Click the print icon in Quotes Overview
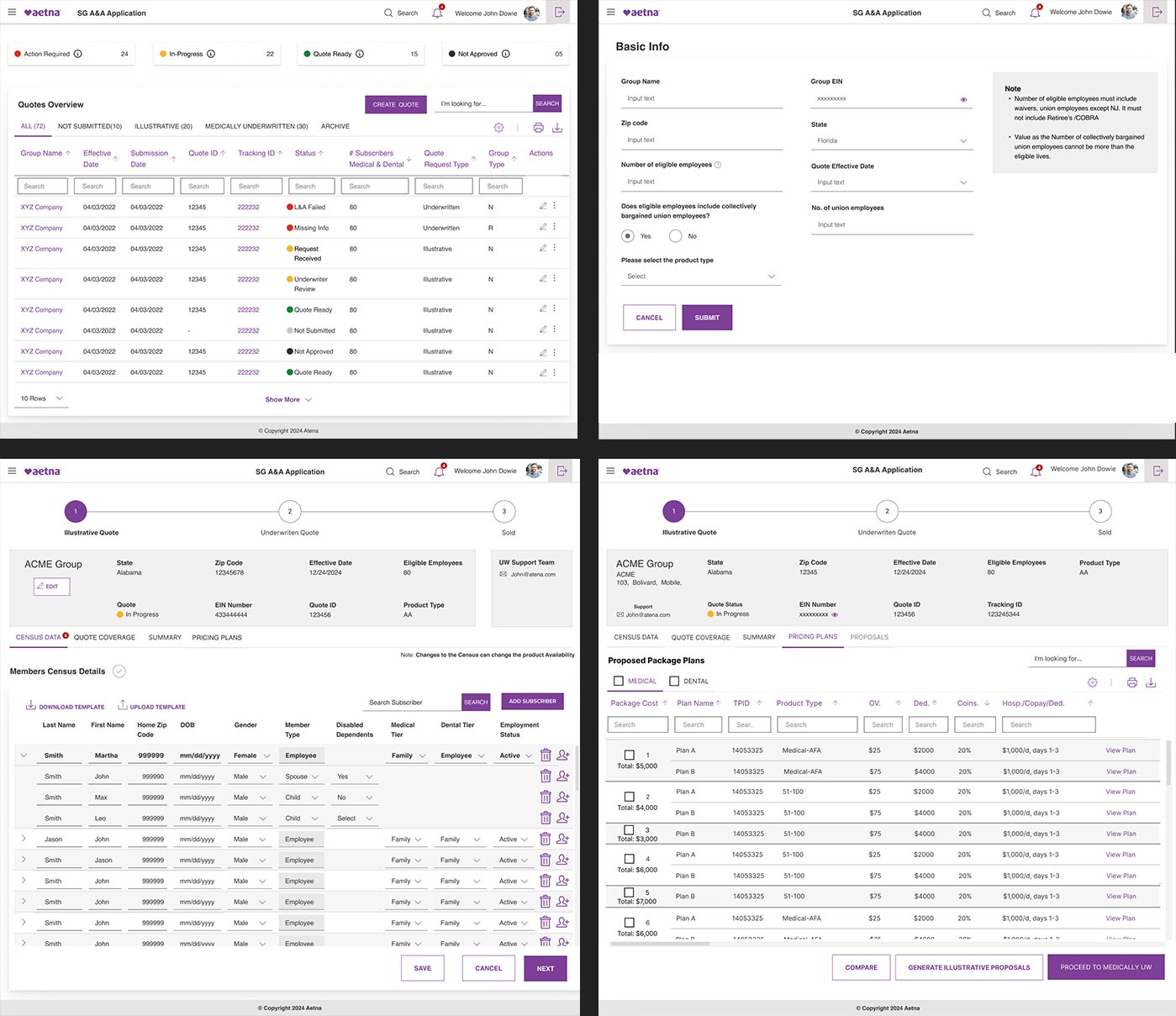This screenshot has width=1176, height=1016. pyautogui.click(x=538, y=128)
